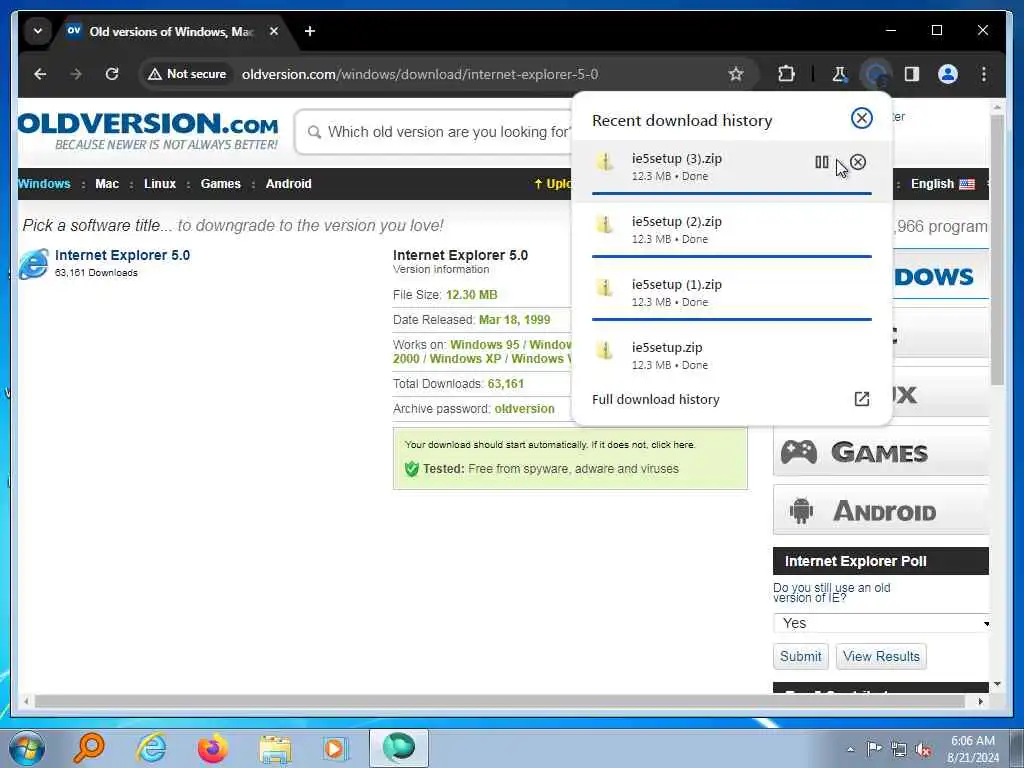The width and height of the screenshot is (1024, 768).
Task: Select the Linux nav item
Action: point(160,184)
